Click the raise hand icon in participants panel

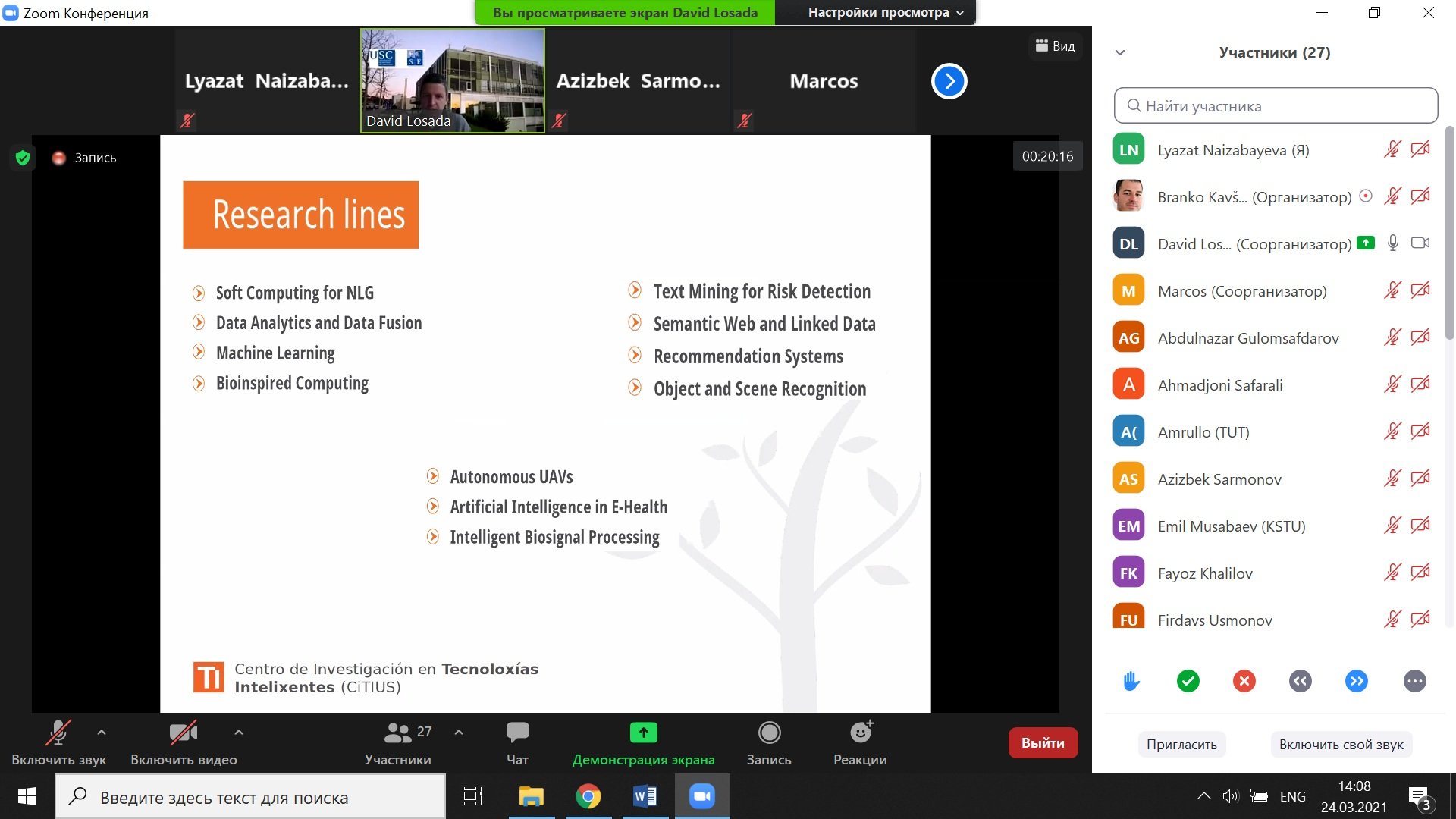[x=1131, y=681]
